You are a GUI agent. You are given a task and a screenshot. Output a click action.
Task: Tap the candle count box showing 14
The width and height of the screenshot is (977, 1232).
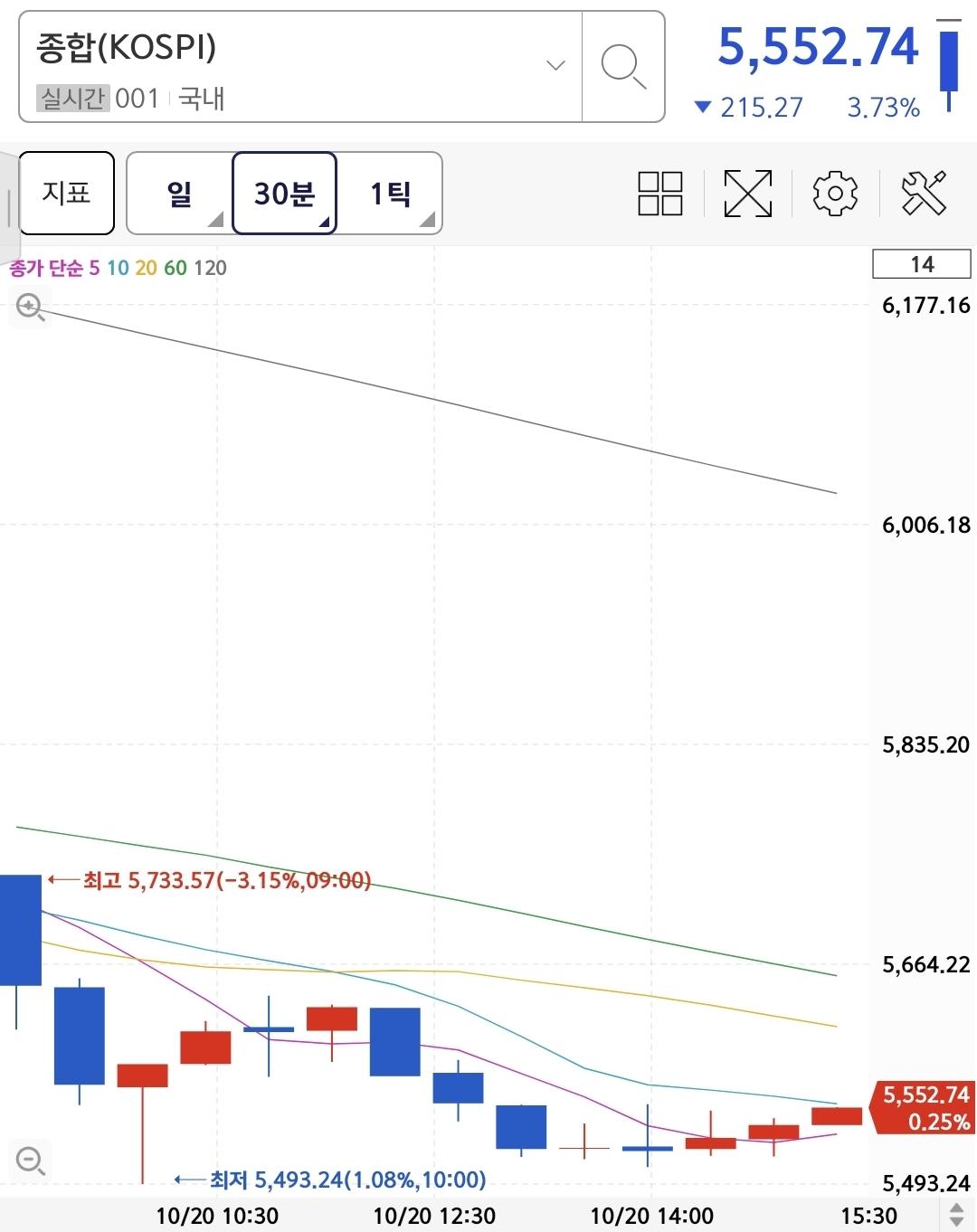coord(921,264)
